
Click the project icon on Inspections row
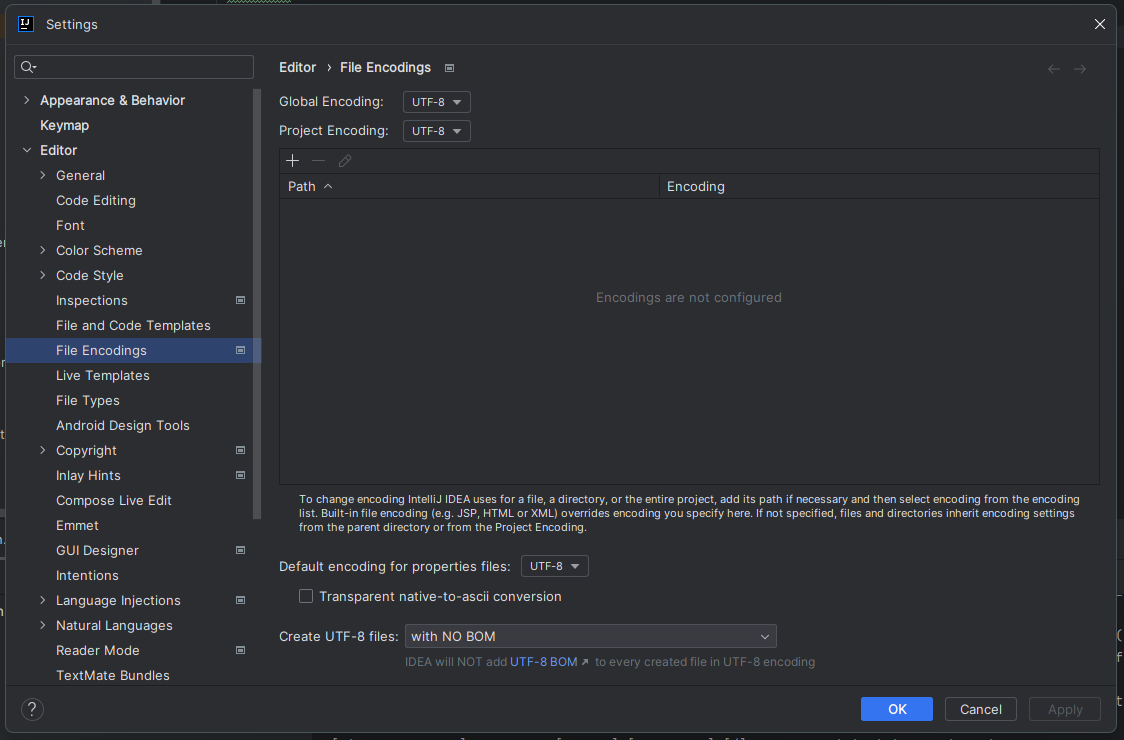[x=241, y=300]
